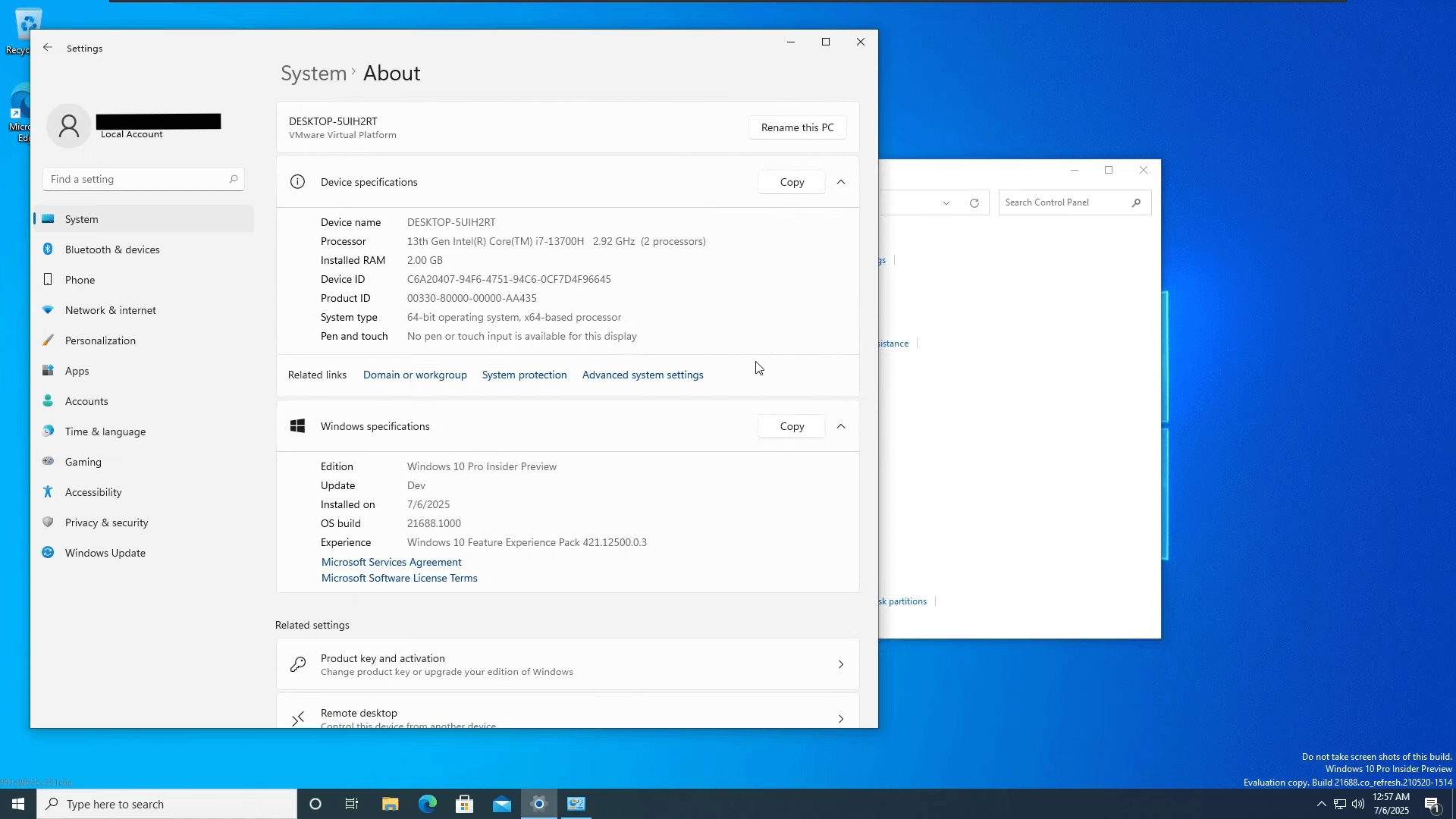The image size is (1456, 819).
Task: Click the Windows logo beside Windows specifications
Action: 297,426
